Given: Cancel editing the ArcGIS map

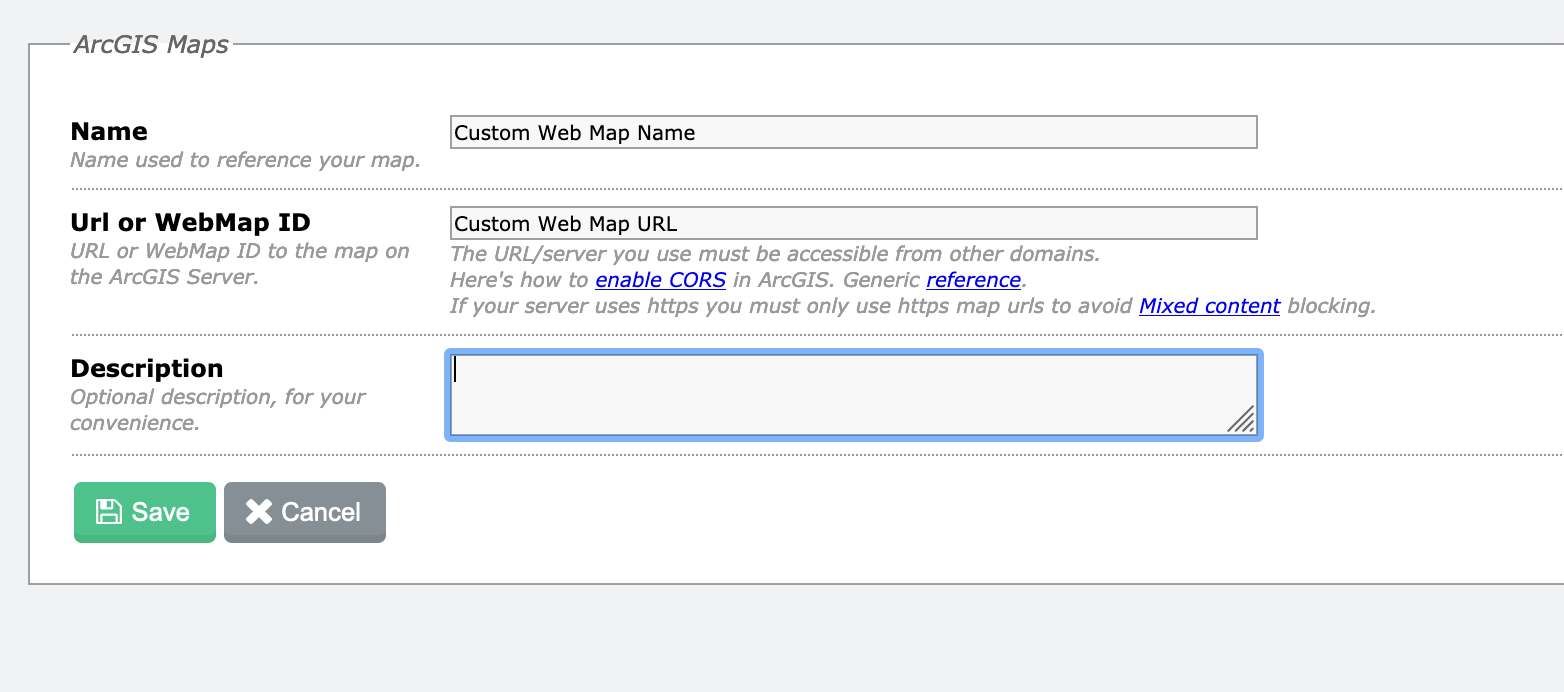Looking at the screenshot, I should (x=305, y=512).
